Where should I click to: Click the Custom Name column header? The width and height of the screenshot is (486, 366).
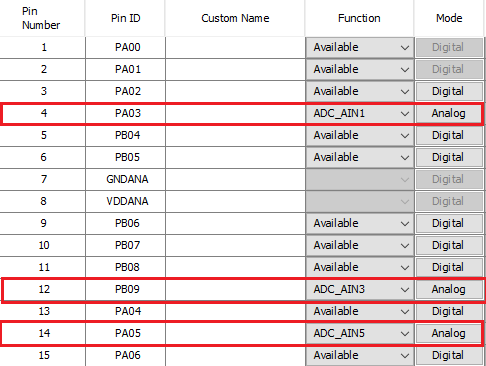(235, 18)
